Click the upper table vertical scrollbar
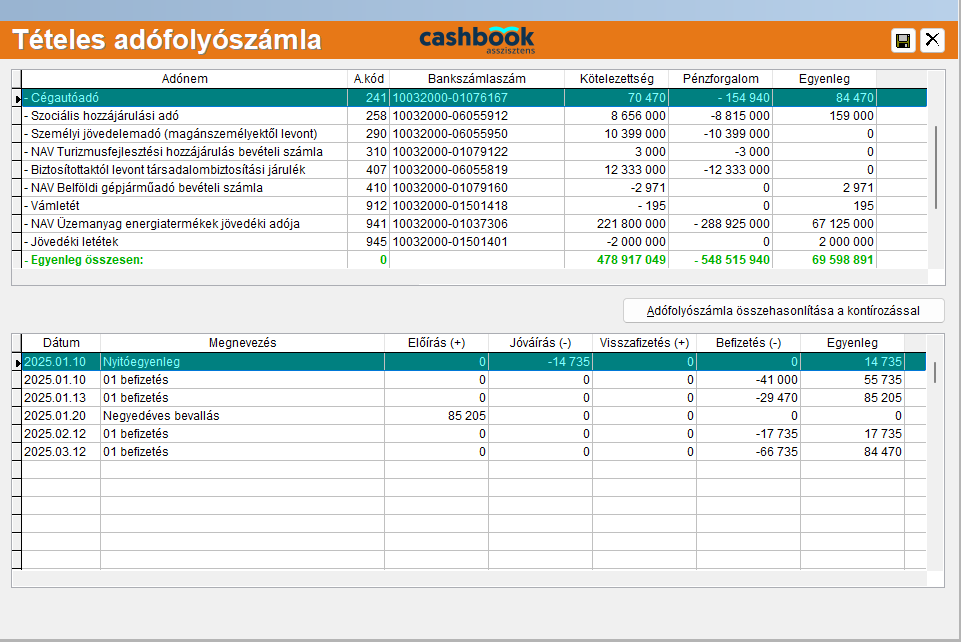961x642 pixels. (x=936, y=167)
